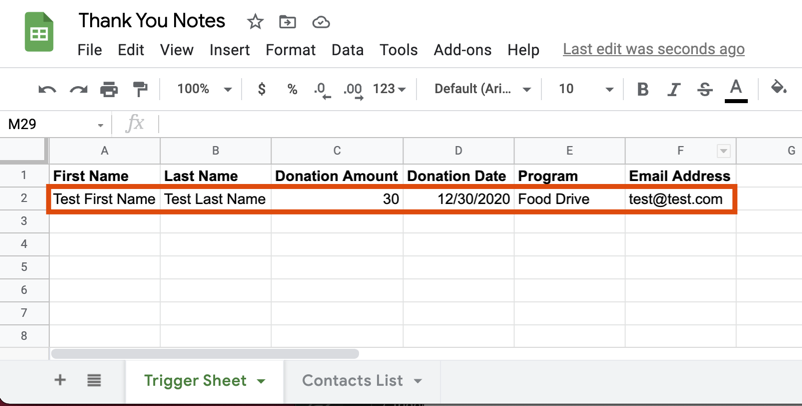
Task: Select the cell with 12/30/2020
Action: click(x=458, y=199)
